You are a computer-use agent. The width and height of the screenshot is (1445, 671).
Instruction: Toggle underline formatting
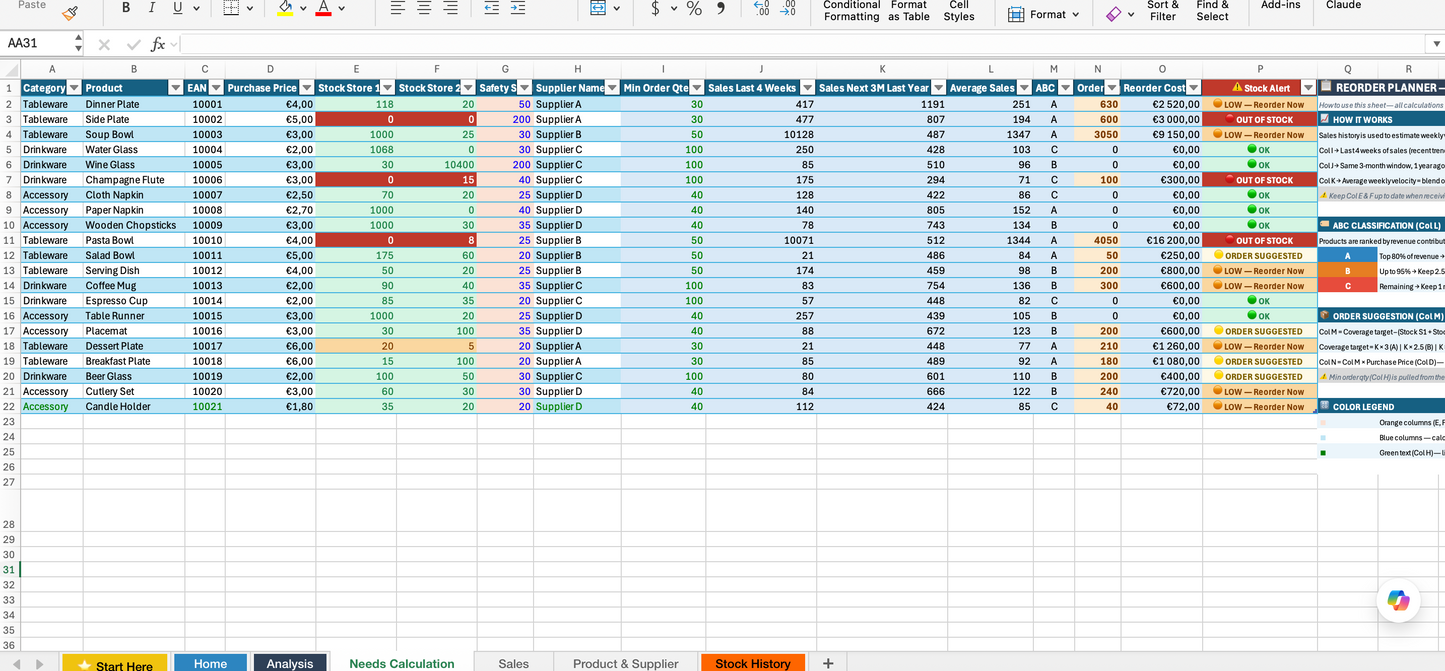click(178, 8)
